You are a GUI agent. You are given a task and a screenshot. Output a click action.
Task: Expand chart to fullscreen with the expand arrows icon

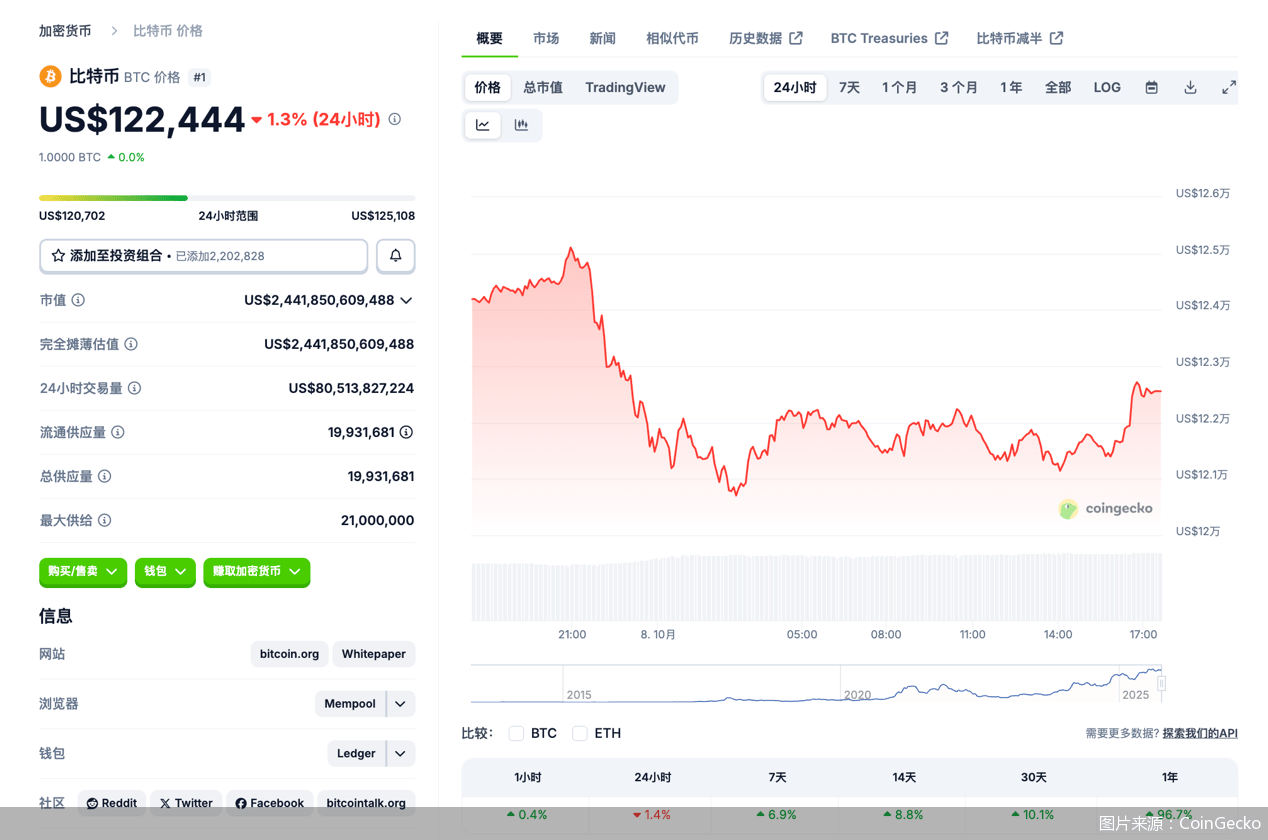click(1228, 87)
